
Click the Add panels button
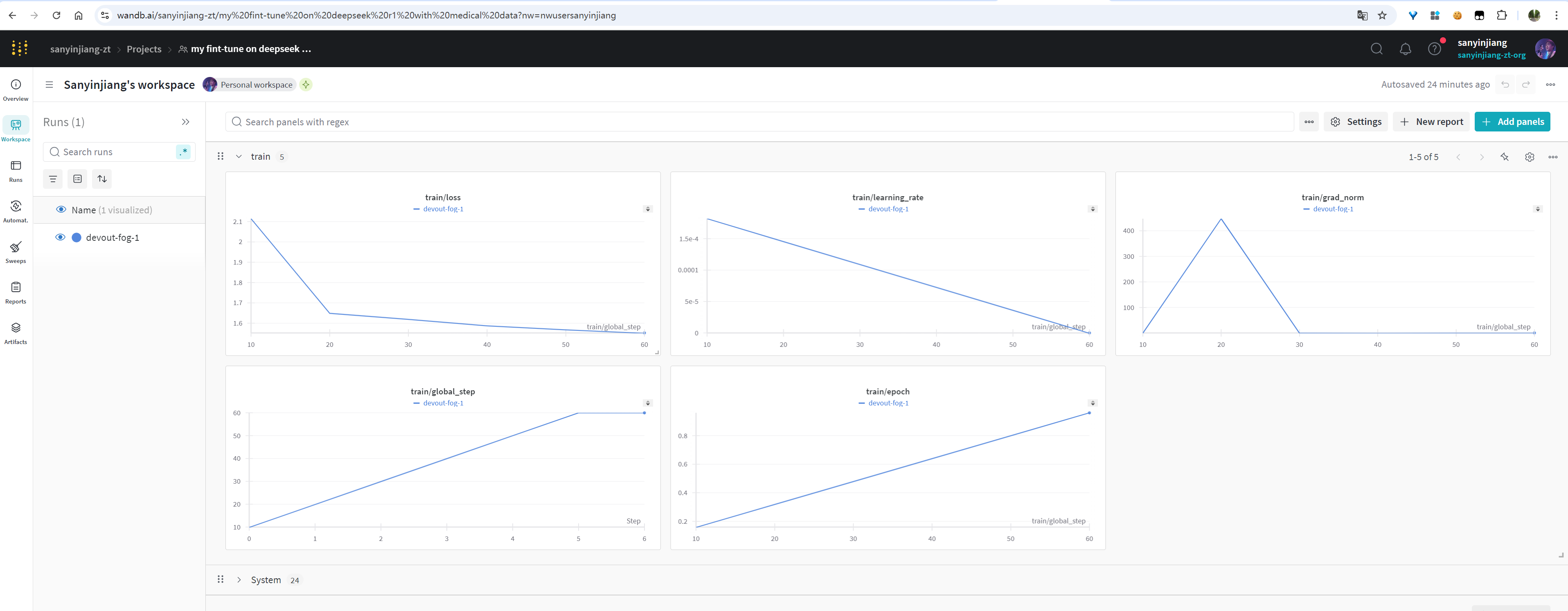click(1512, 122)
